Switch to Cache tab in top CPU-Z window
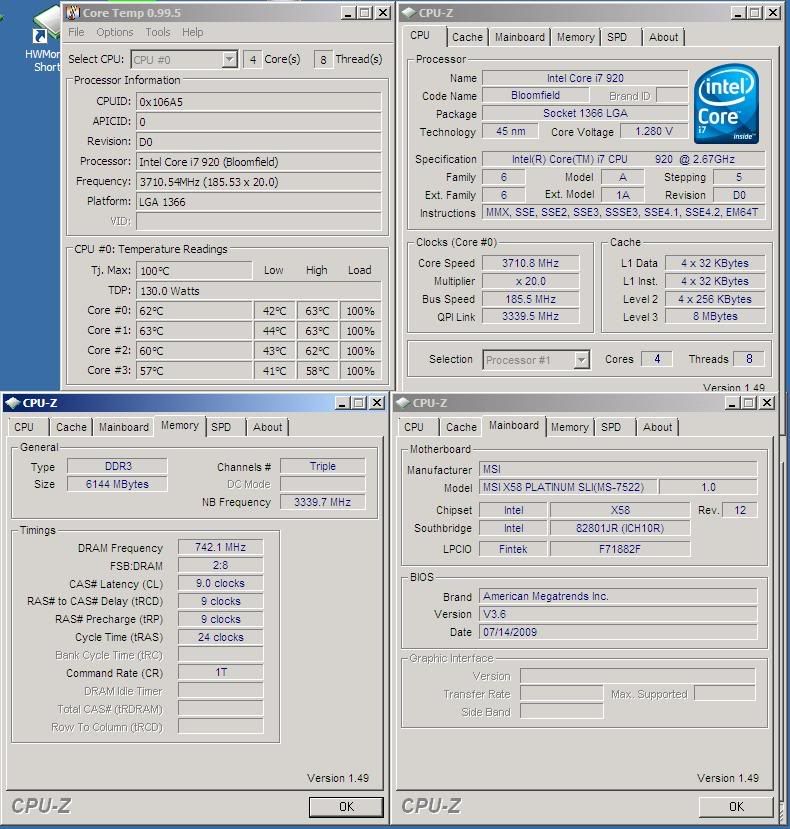 tap(467, 37)
